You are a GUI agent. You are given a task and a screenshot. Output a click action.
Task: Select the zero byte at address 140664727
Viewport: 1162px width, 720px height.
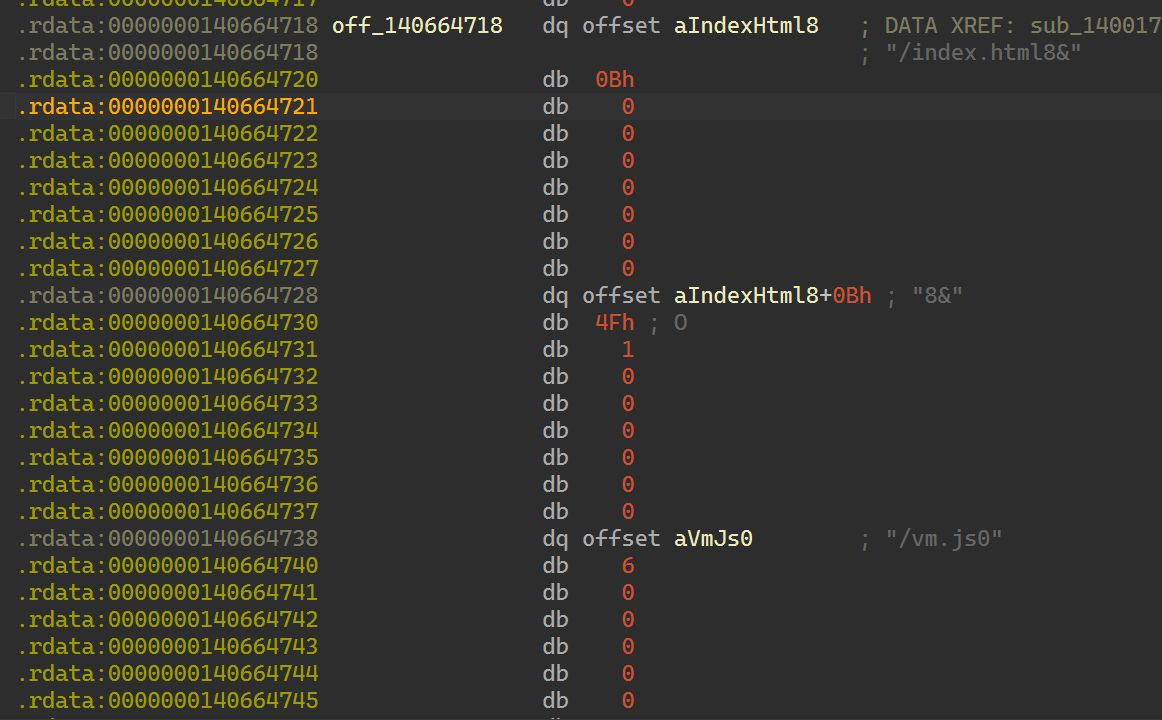[x=628, y=268]
